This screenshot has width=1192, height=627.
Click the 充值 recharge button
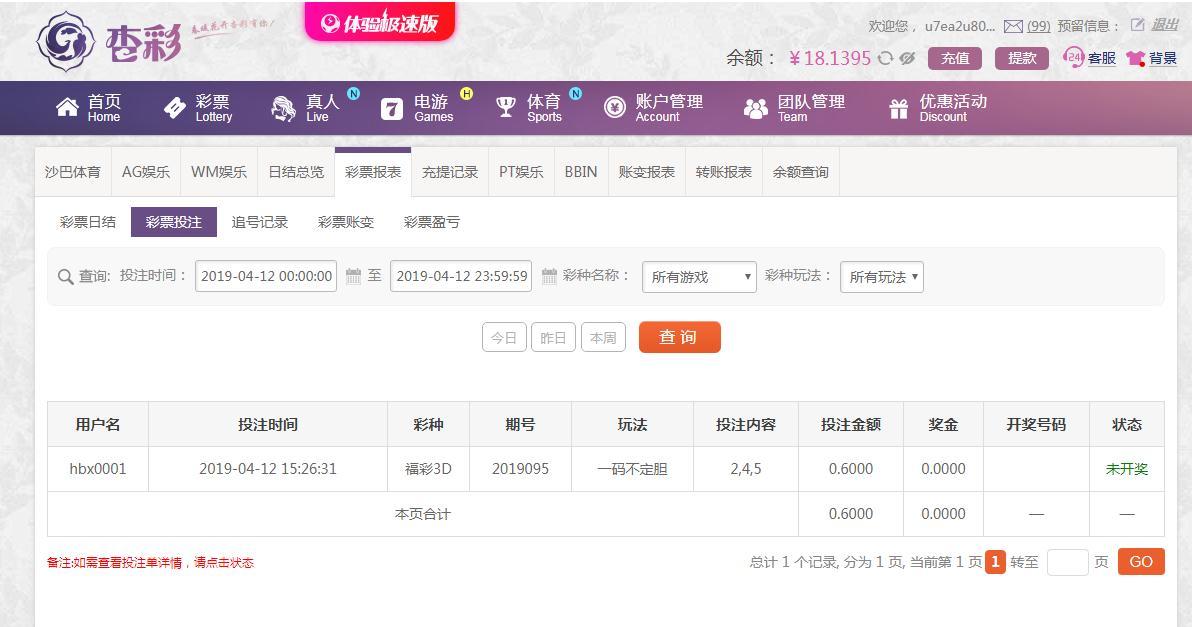coord(954,58)
